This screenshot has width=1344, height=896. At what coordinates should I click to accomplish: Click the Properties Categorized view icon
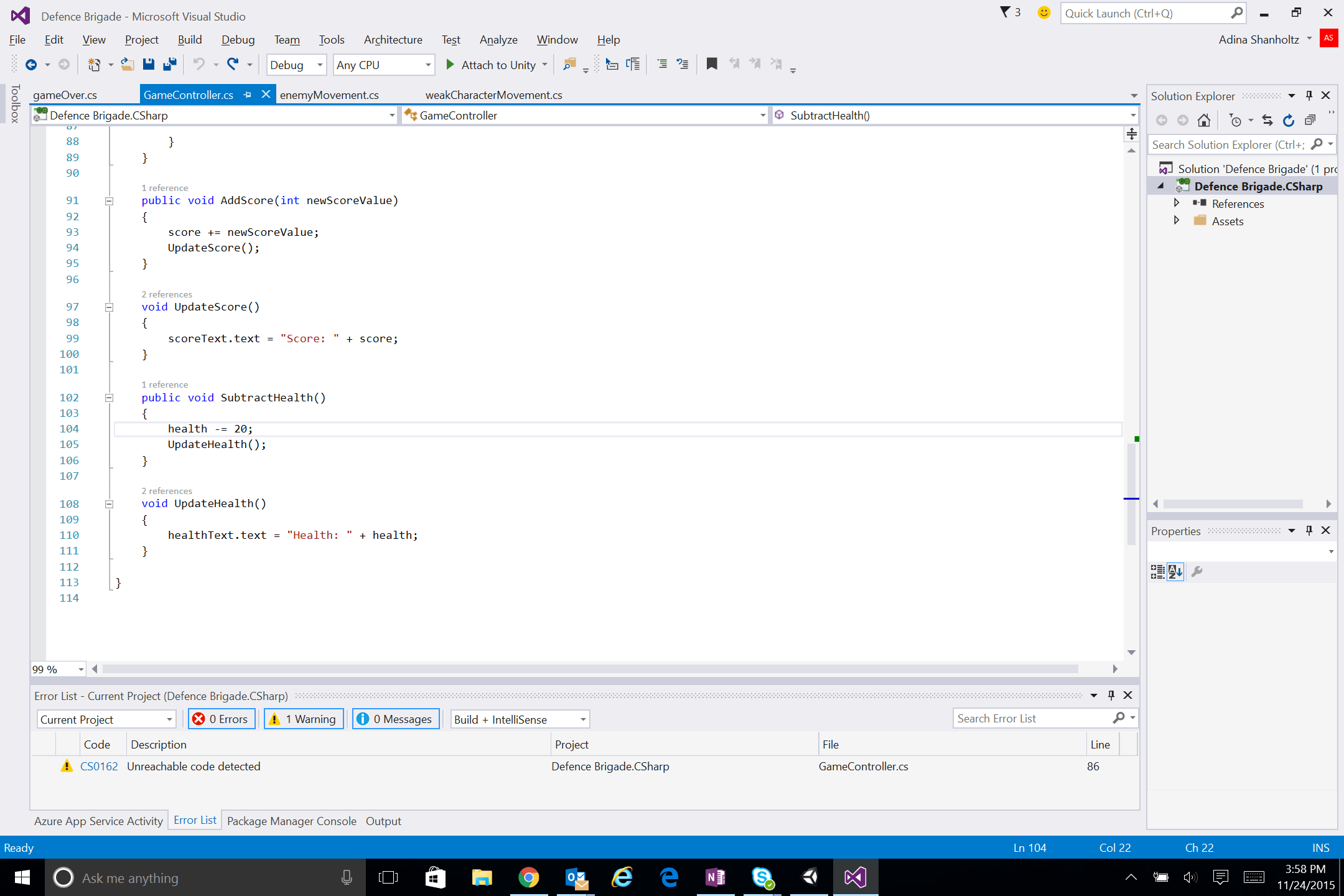pos(1157,572)
